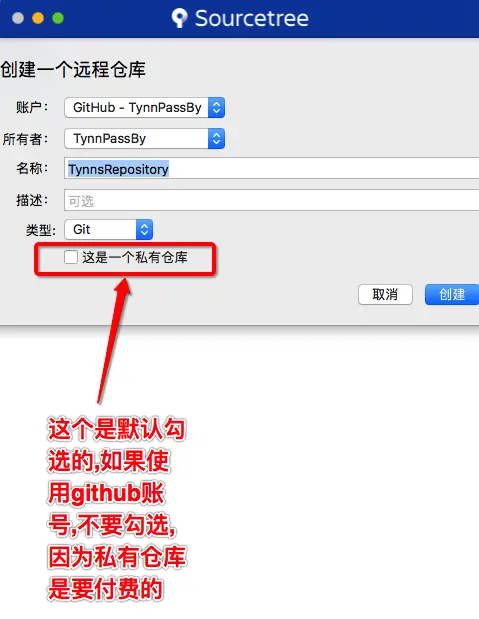Minimize the window with the yellow button
The image size is (479, 619).
pyautogui.click(x=38, y=18)
